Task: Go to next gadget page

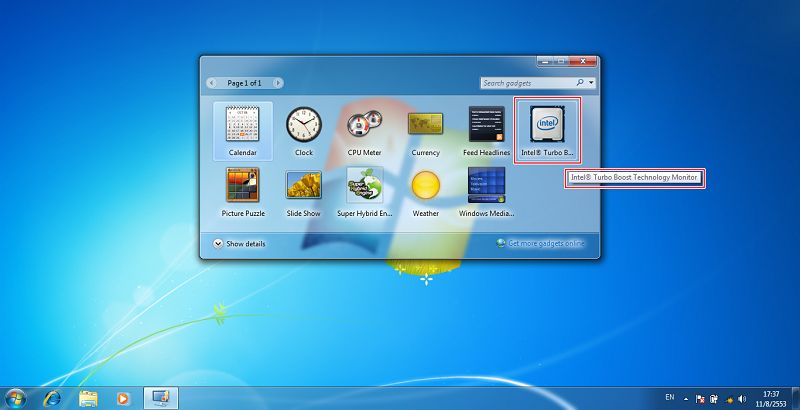Action: pos(278,83)
